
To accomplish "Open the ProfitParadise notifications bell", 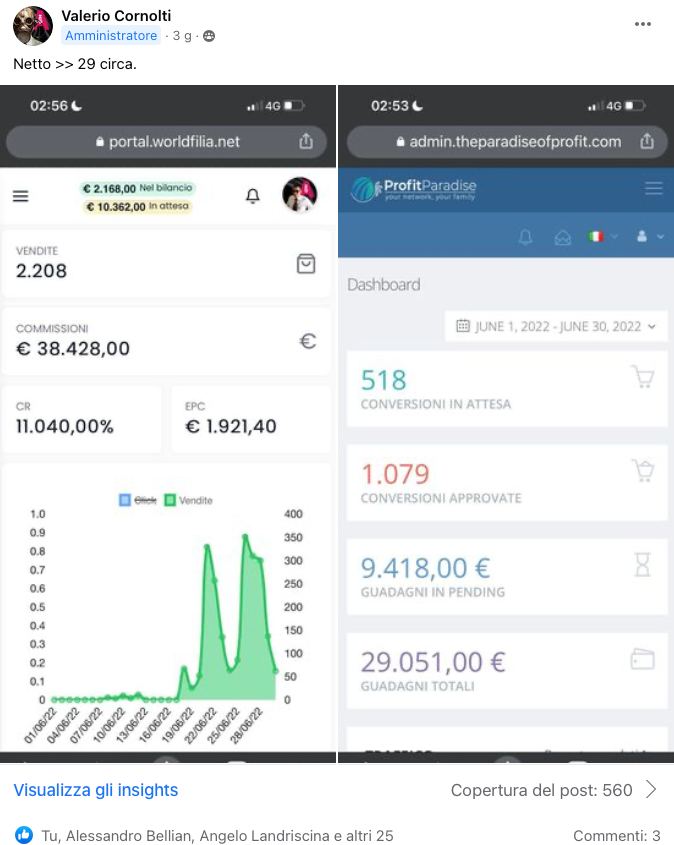I will (525, 237).
